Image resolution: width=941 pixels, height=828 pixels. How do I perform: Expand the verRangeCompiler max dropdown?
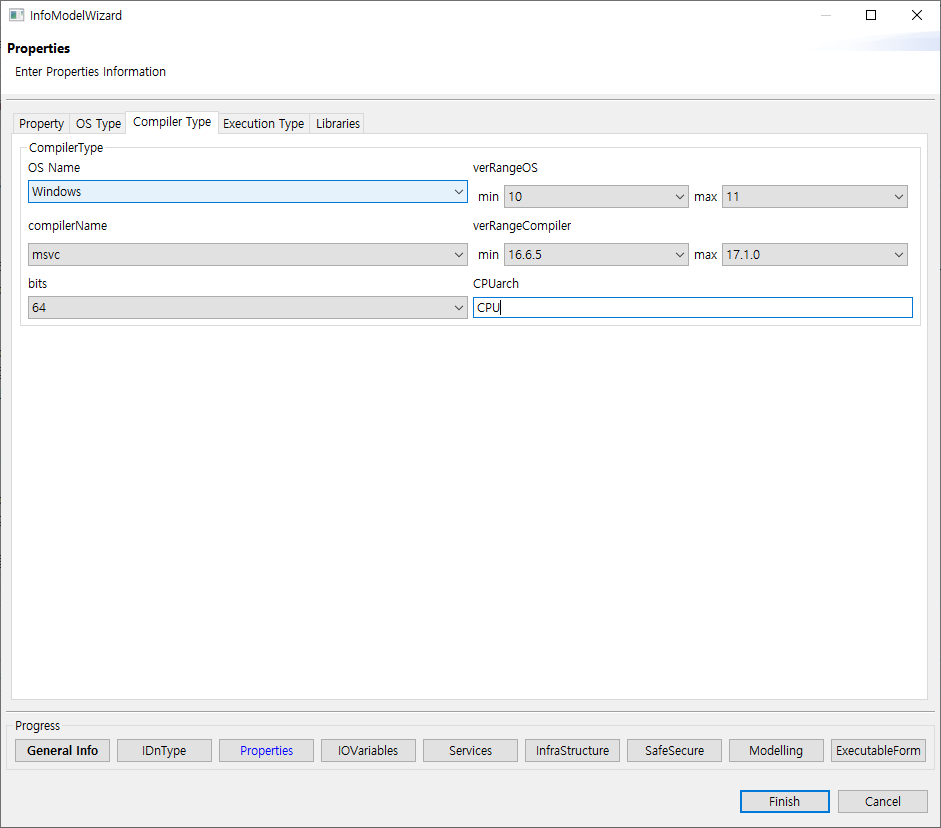click(x=897, y=254)
